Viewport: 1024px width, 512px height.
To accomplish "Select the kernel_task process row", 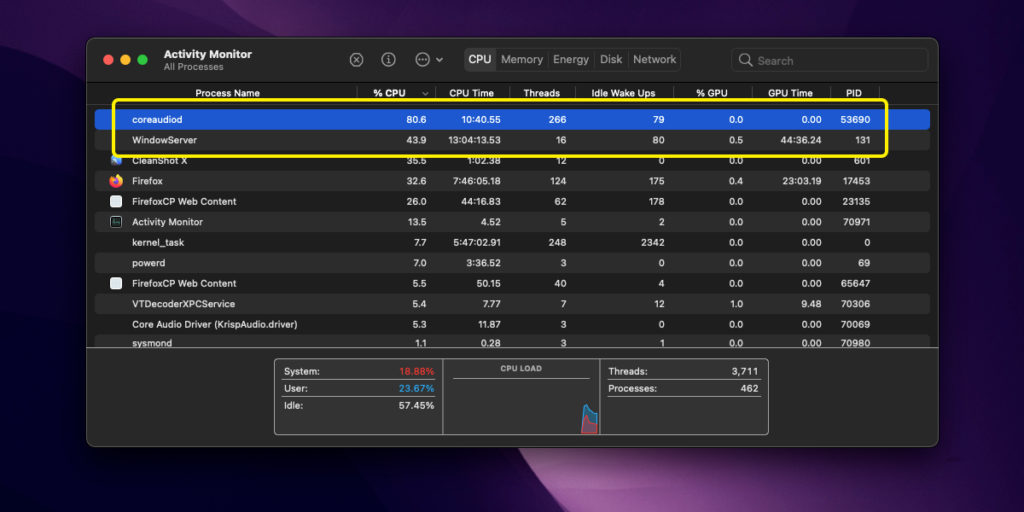I will pos(513,242).
